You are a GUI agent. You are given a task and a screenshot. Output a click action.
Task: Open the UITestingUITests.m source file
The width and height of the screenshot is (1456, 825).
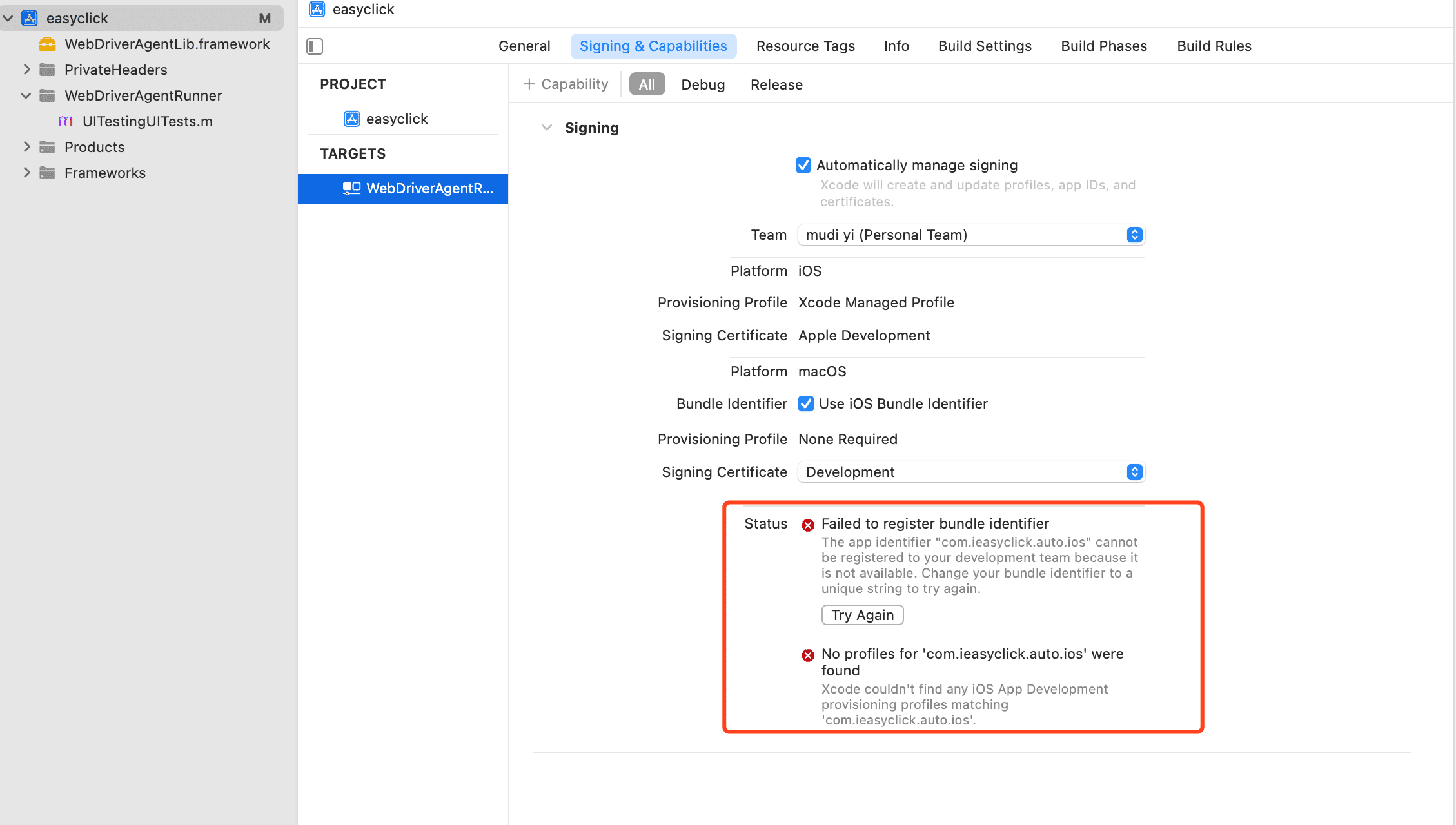click(x=147, y=121)
